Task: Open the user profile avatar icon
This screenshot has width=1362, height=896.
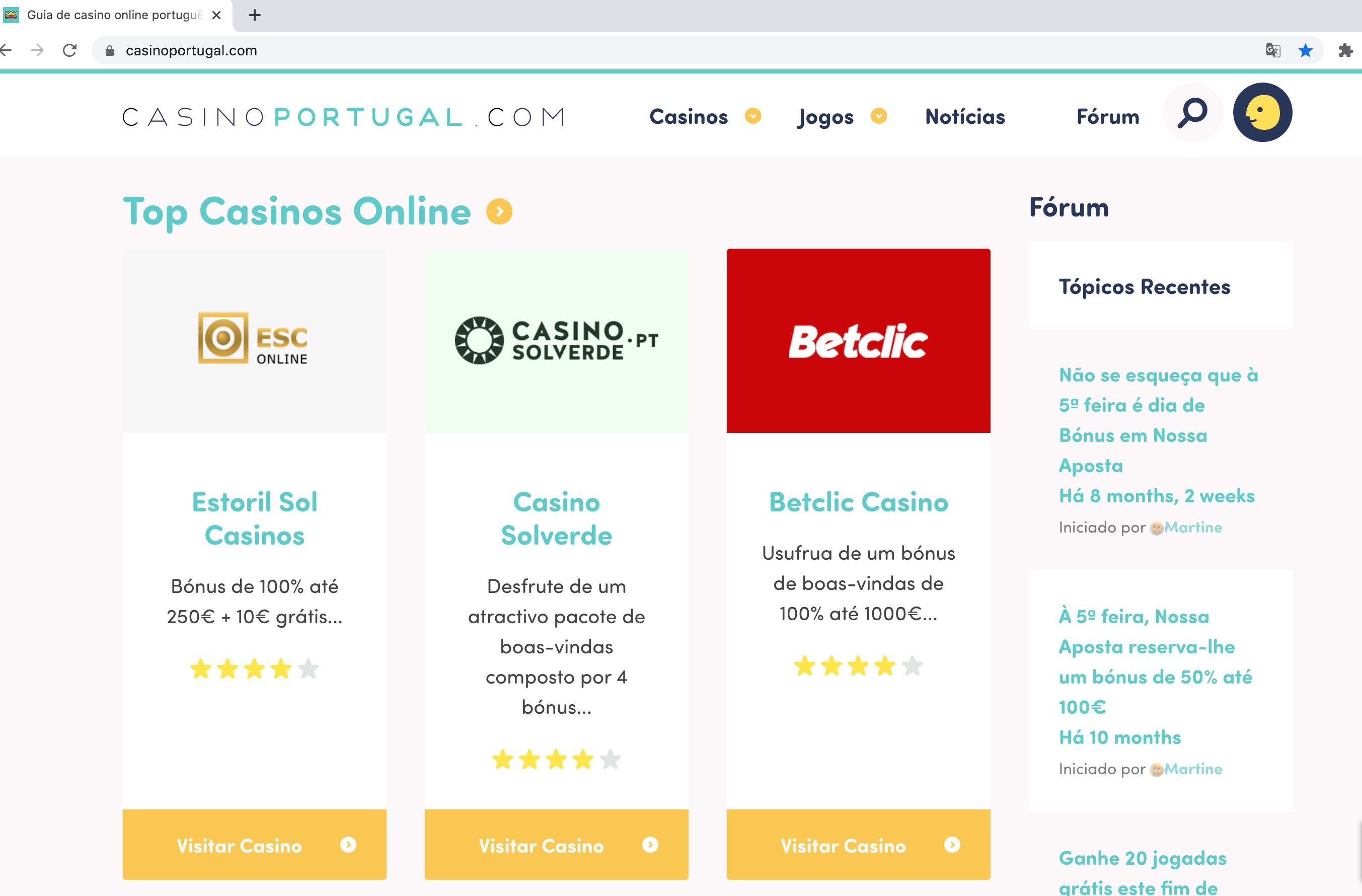Action: (1262, 113)
